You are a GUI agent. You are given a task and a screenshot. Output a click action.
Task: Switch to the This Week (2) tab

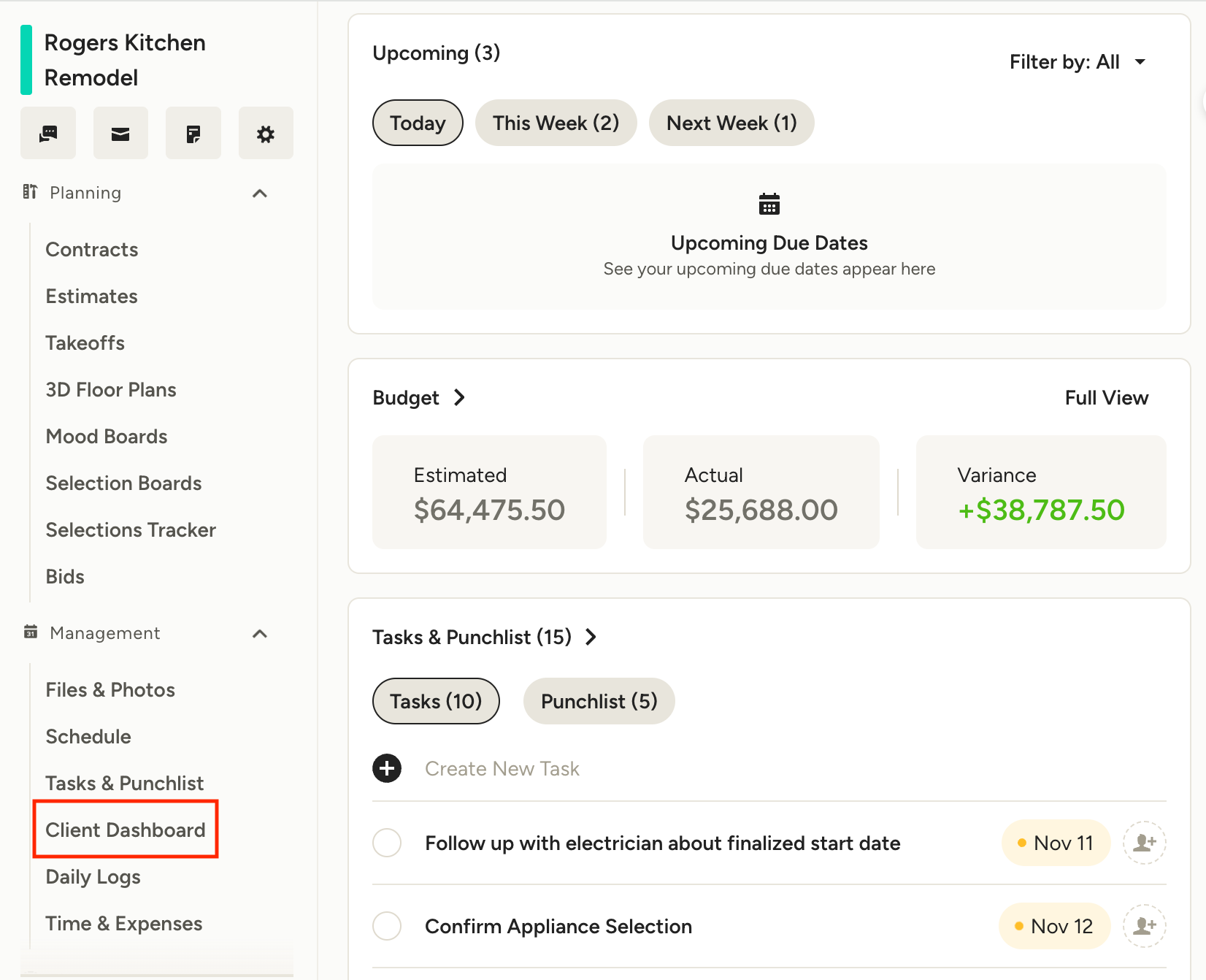(556, 123)
